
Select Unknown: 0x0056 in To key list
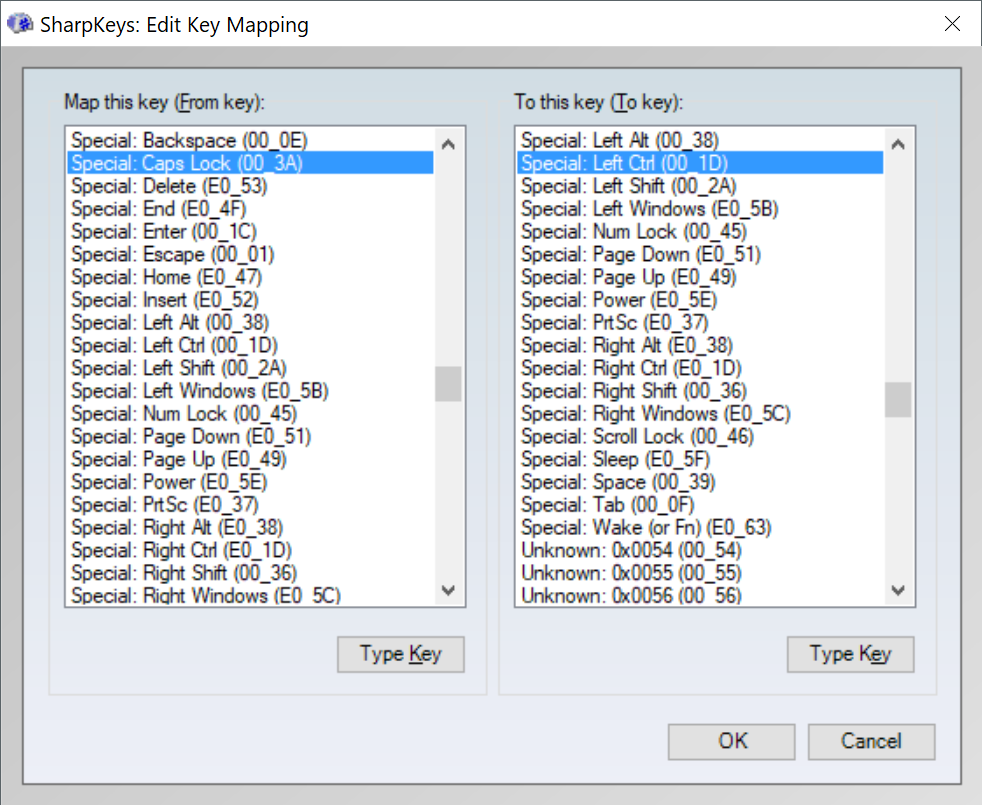(700, 595)
